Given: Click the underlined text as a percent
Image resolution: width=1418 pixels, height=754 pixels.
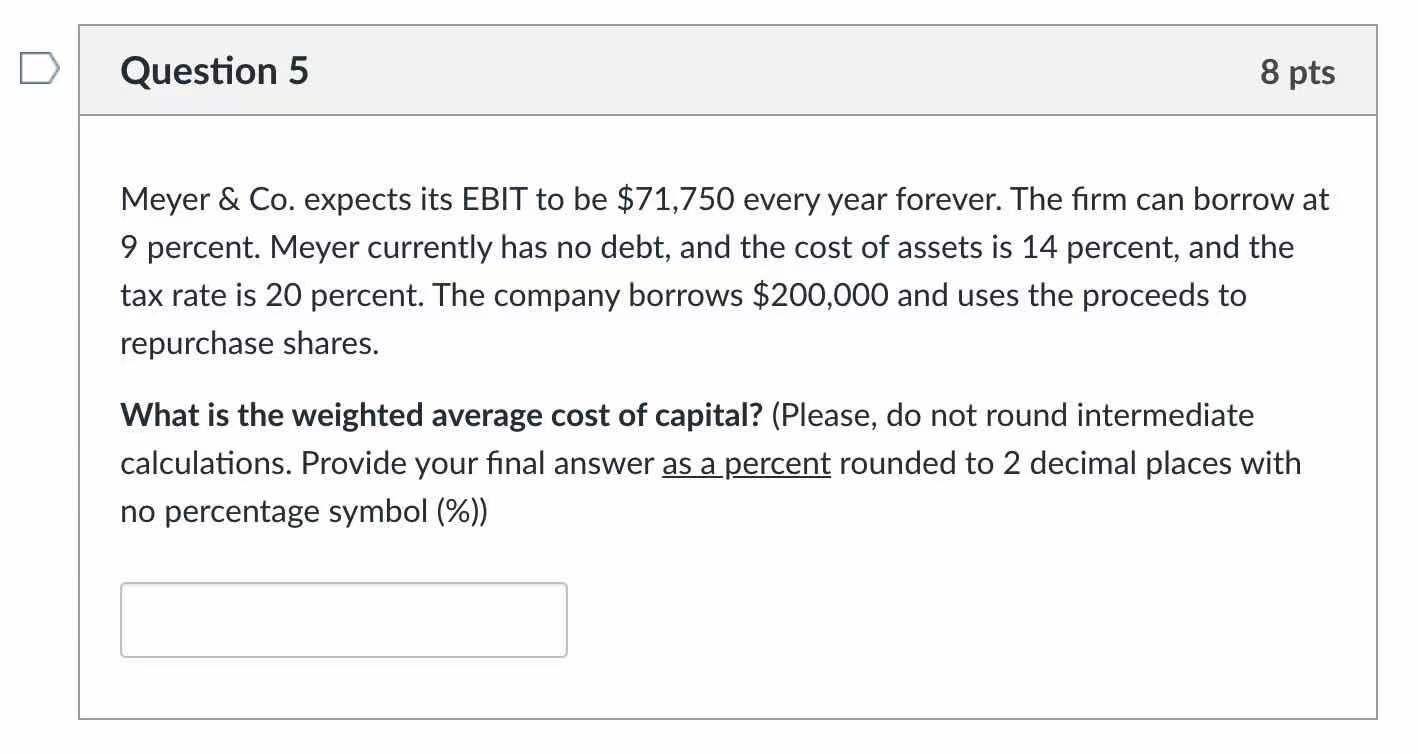Looking at the screenshot, I should pyautogui.click(x=745, y=463).
